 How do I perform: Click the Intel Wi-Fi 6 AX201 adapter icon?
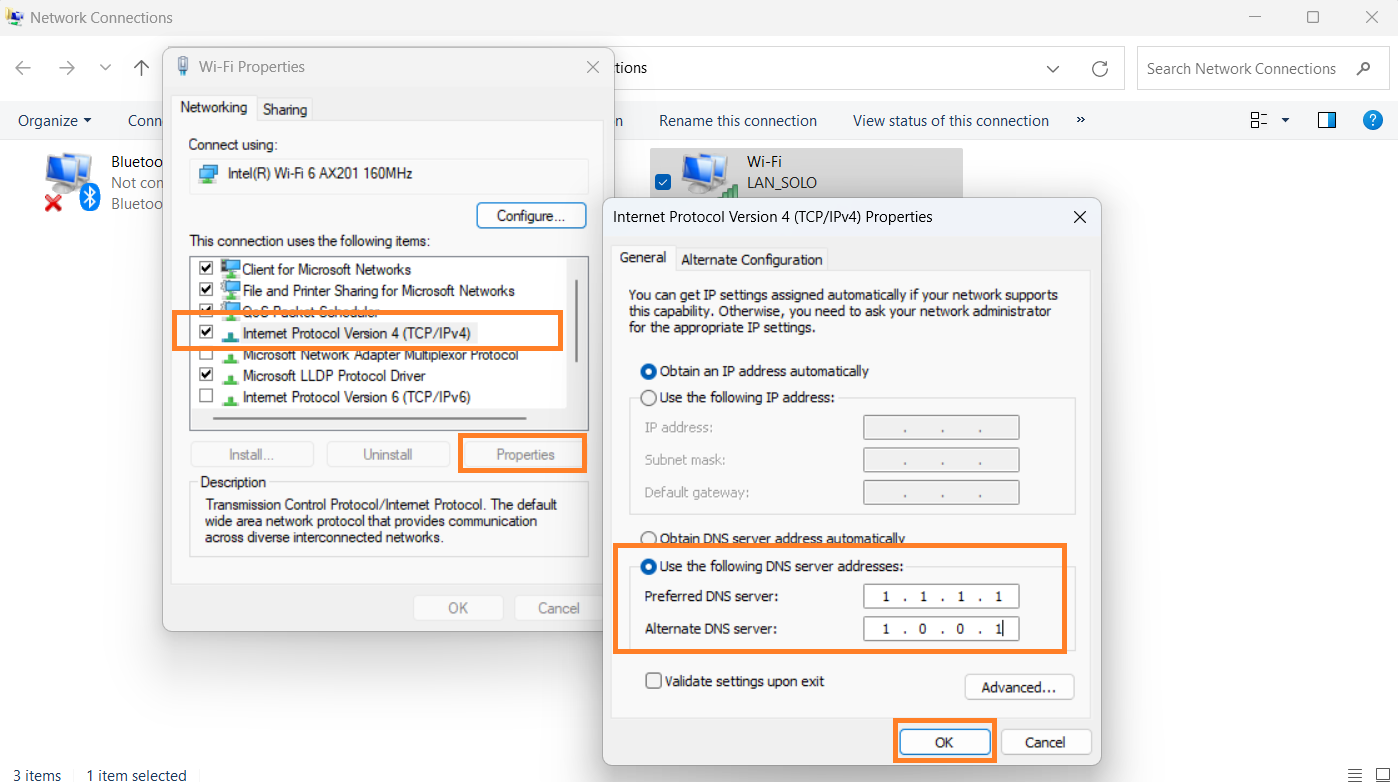(x=208, y=174)
